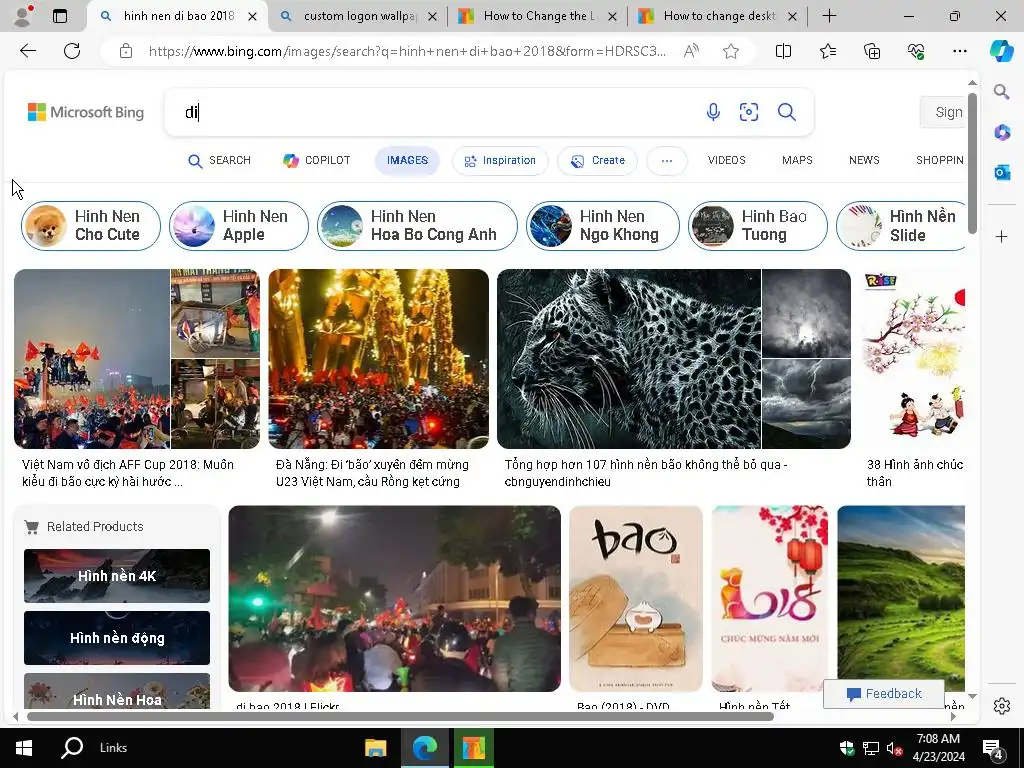
Task: Click the Sign in button
Action: coord(942,112)
